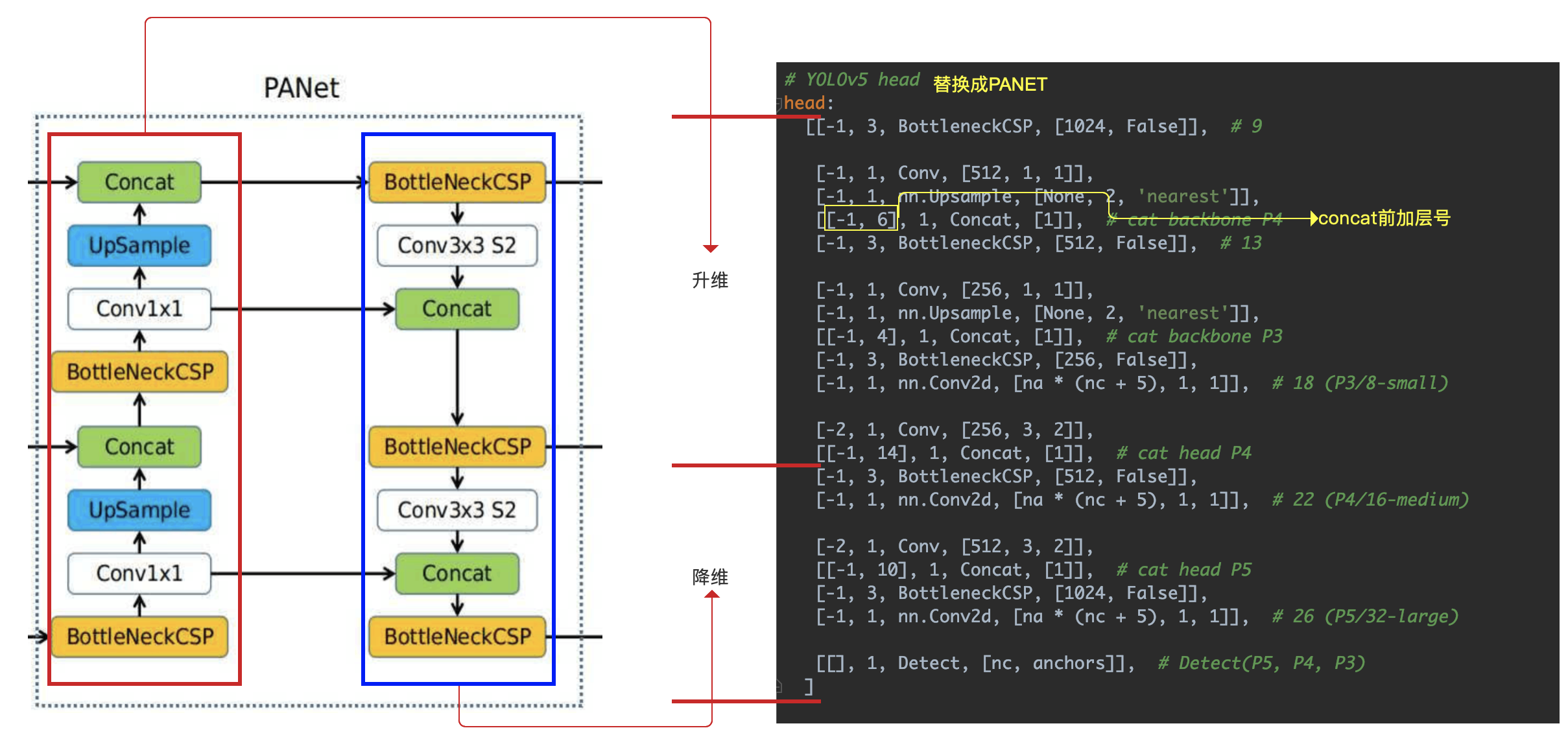
Task: Click the concat前加层号 annotation text
Action: [1384, 218]
